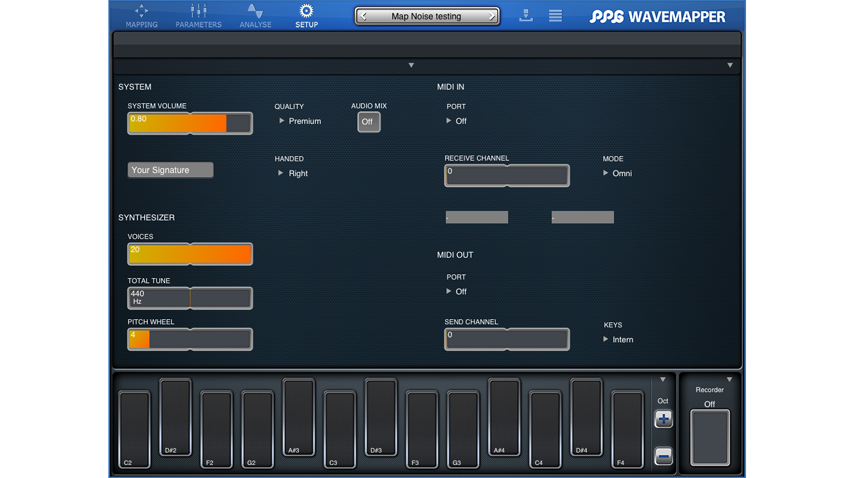Toggle the Audio Mix Off button

pos(369,122)
